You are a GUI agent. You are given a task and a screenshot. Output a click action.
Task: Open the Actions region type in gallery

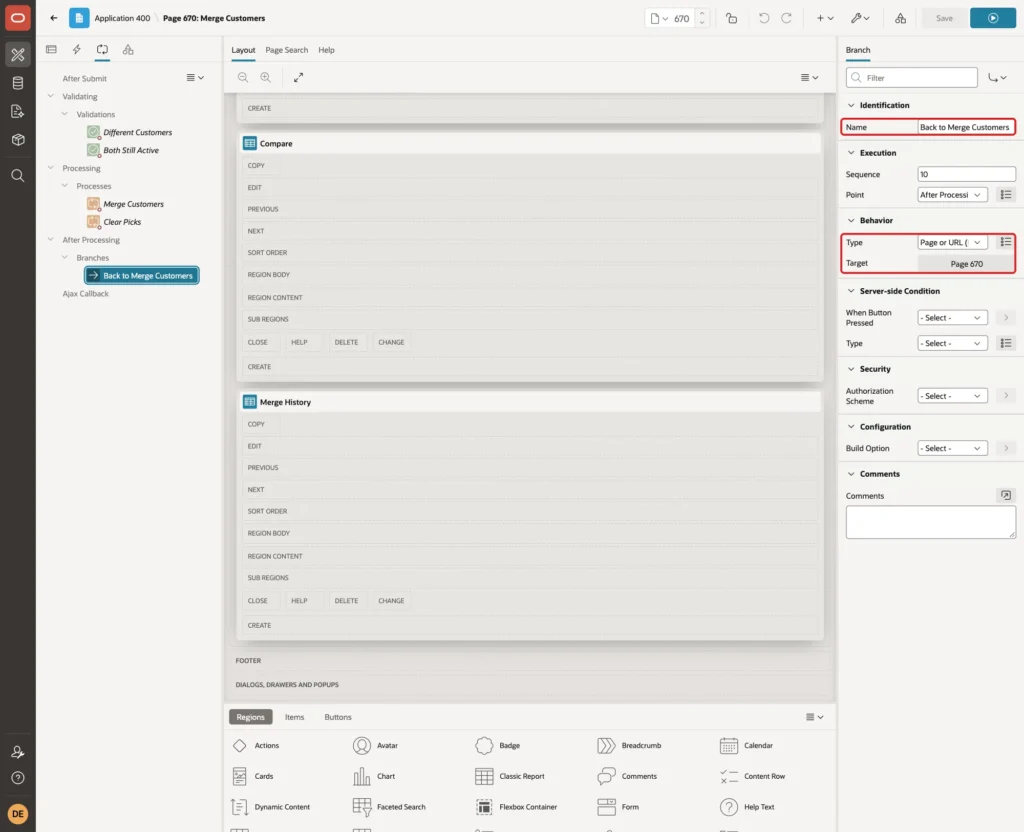(256, 745)
